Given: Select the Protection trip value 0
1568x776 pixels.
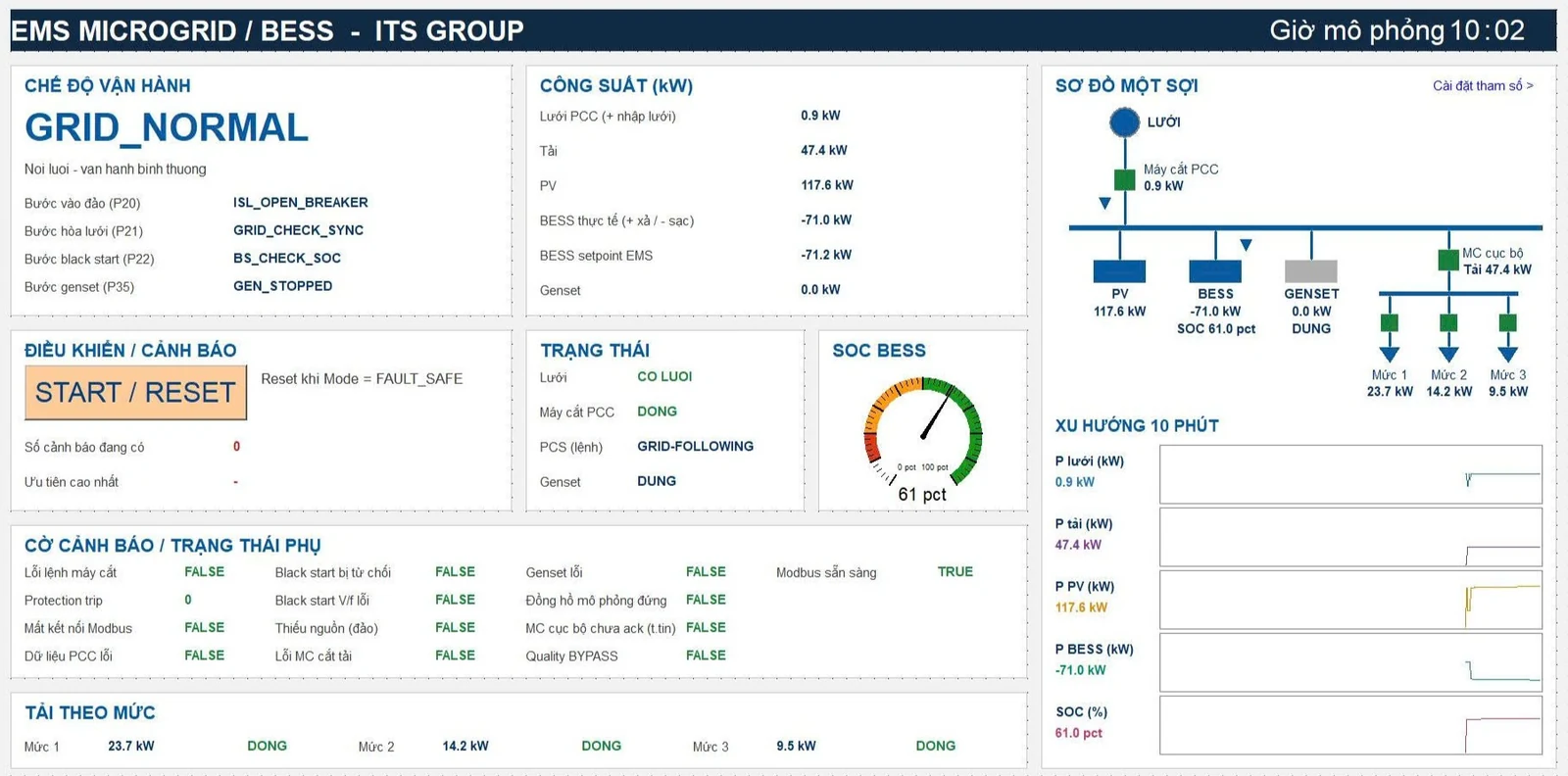Looking at the screenshot, I should tap(188, 600).
